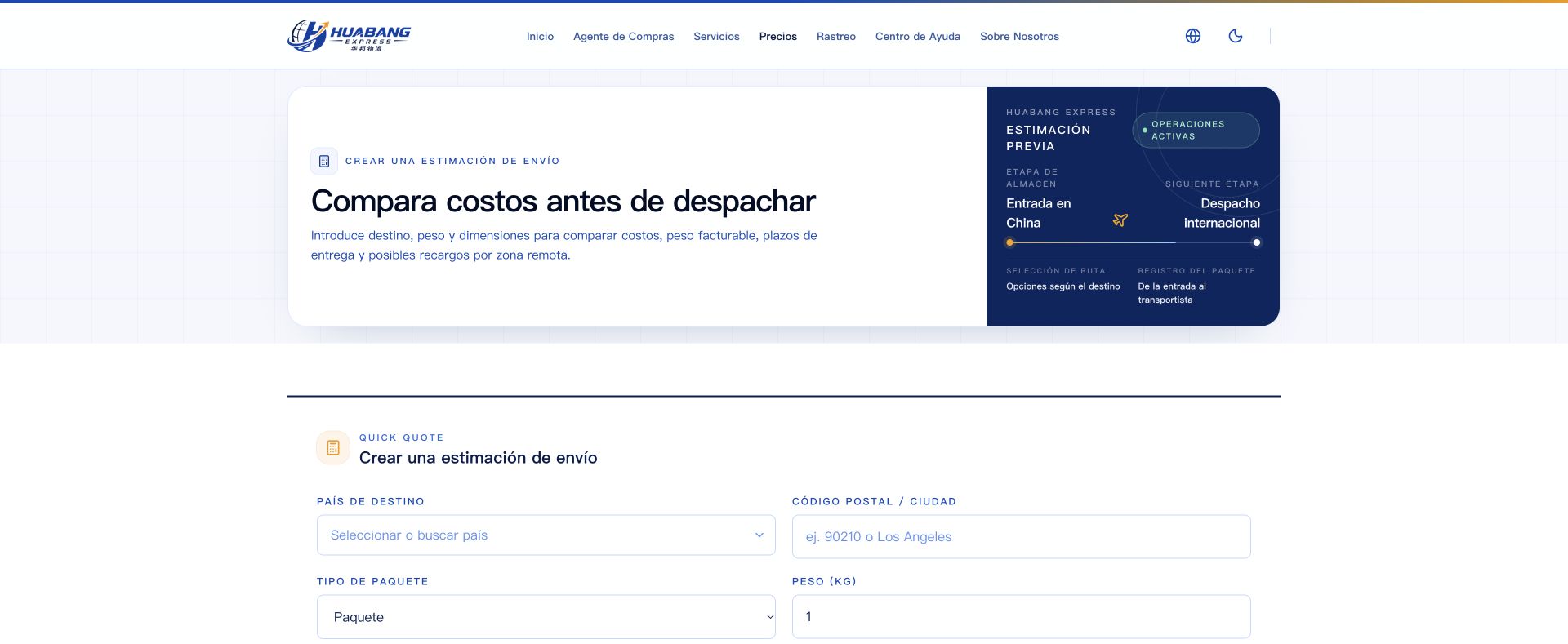Viewport: 1568px width, 644px height.
Task: Open the Sobre Nosotros page
Action: [x=1019, y=37]
